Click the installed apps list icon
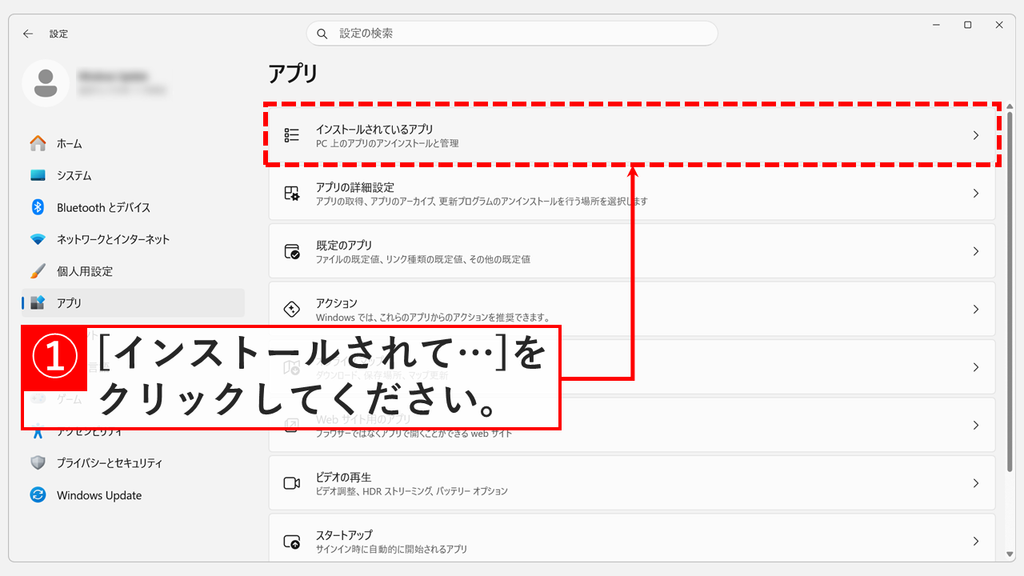Viewport: 1024px width, 576px height. (x=291, y=135)
